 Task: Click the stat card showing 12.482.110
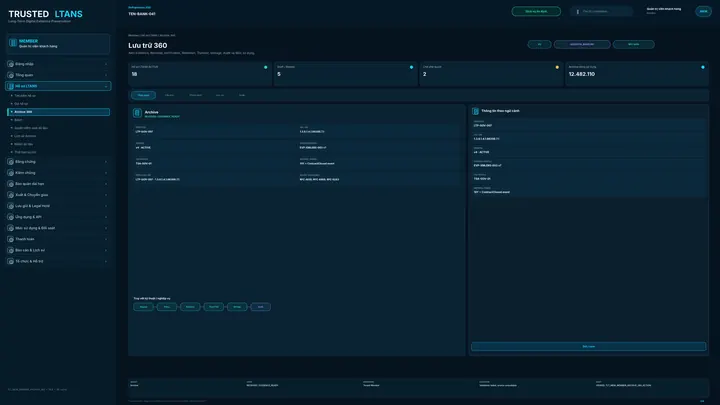point(637,73)
